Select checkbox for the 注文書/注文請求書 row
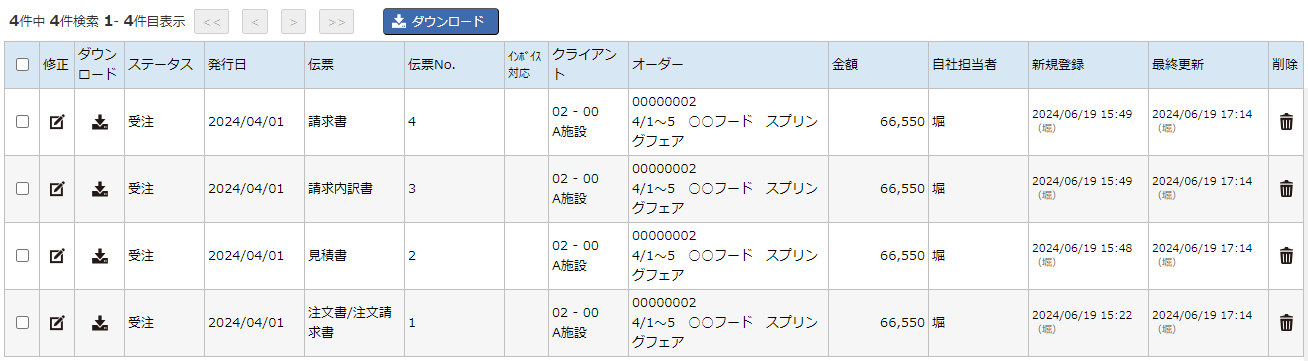1308x361 pixels. (22, 323)
